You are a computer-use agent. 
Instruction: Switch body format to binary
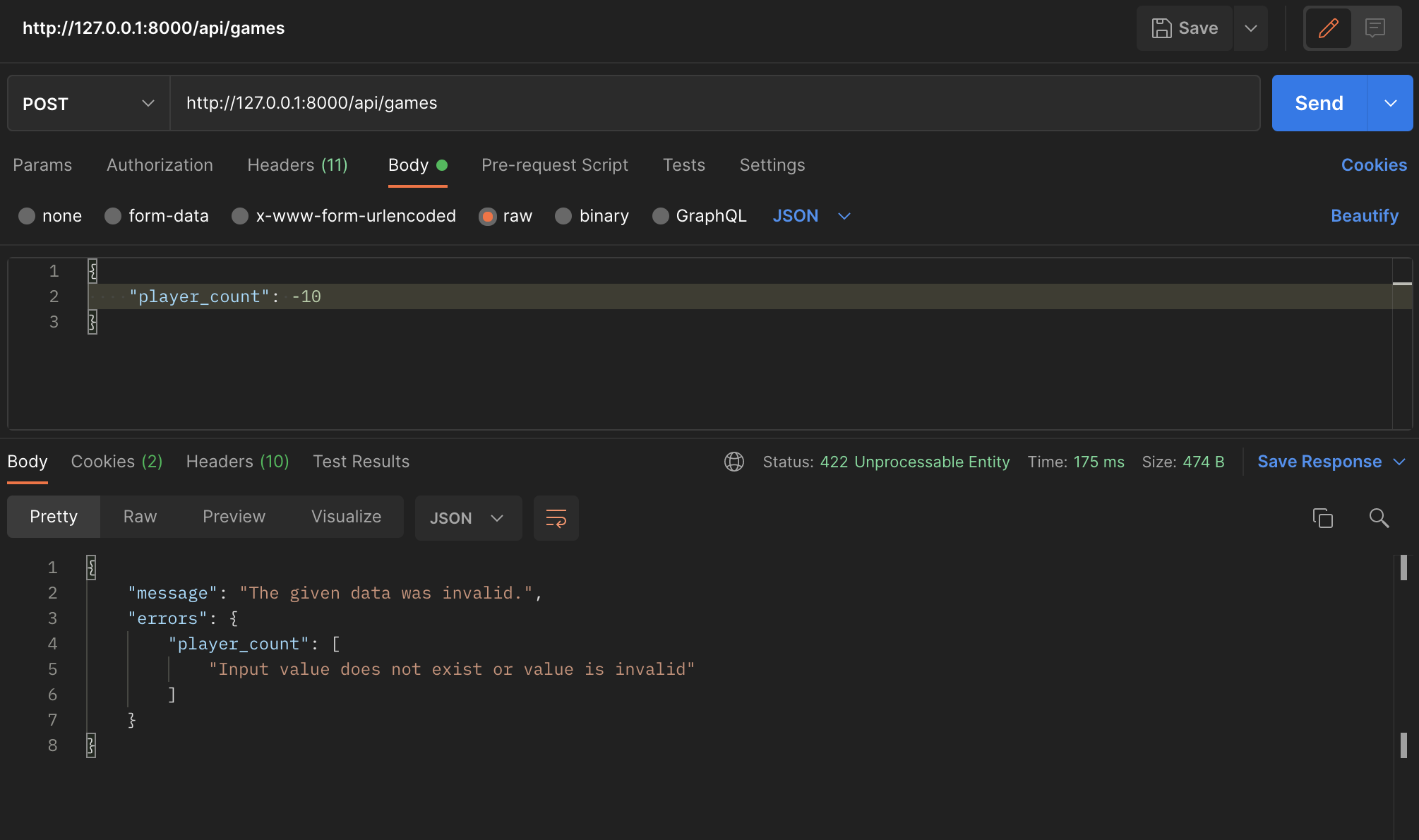pyautogui.click(x=592, y=216)
